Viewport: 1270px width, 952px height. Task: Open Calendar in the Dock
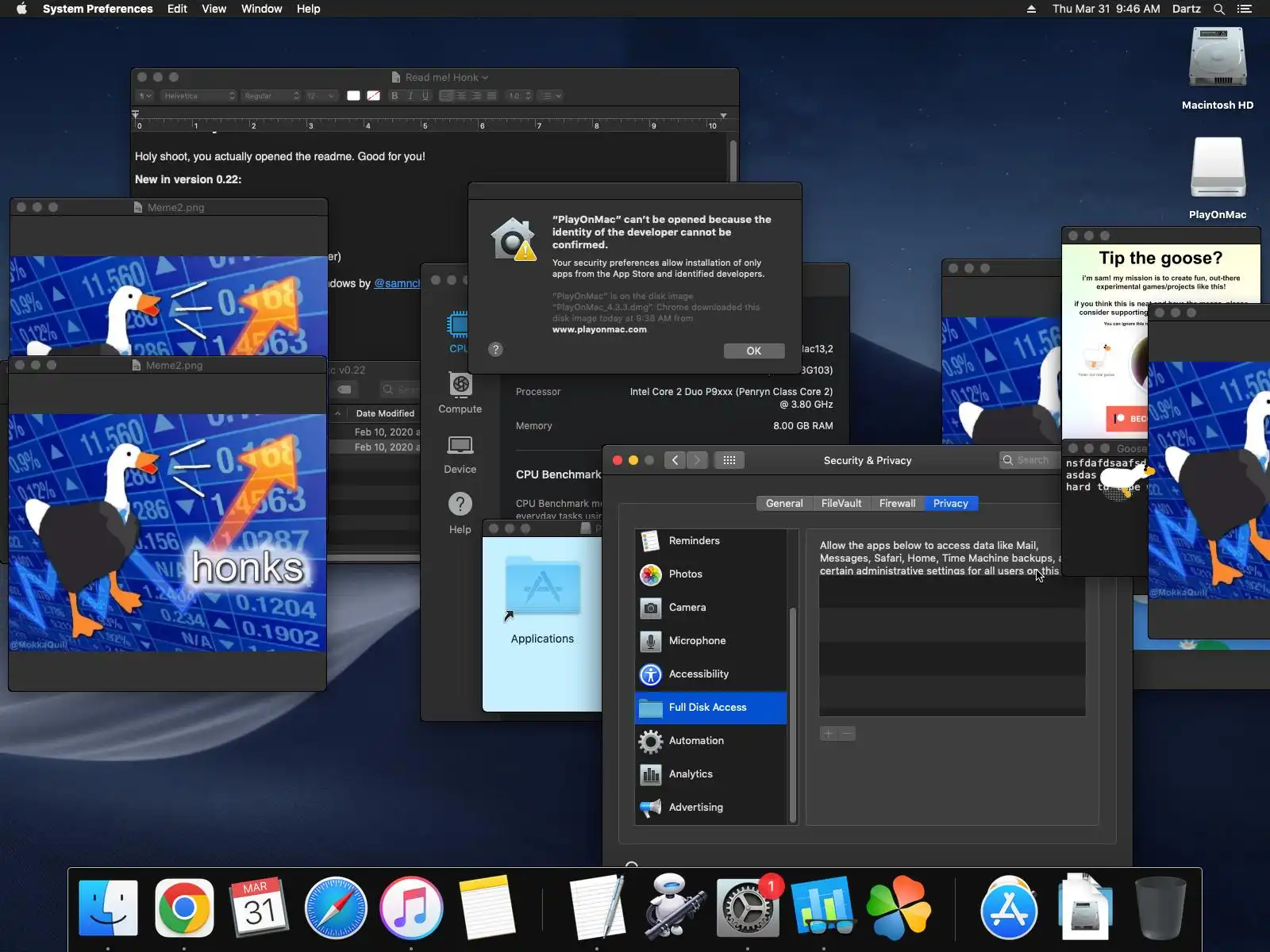tap(260, 908)
